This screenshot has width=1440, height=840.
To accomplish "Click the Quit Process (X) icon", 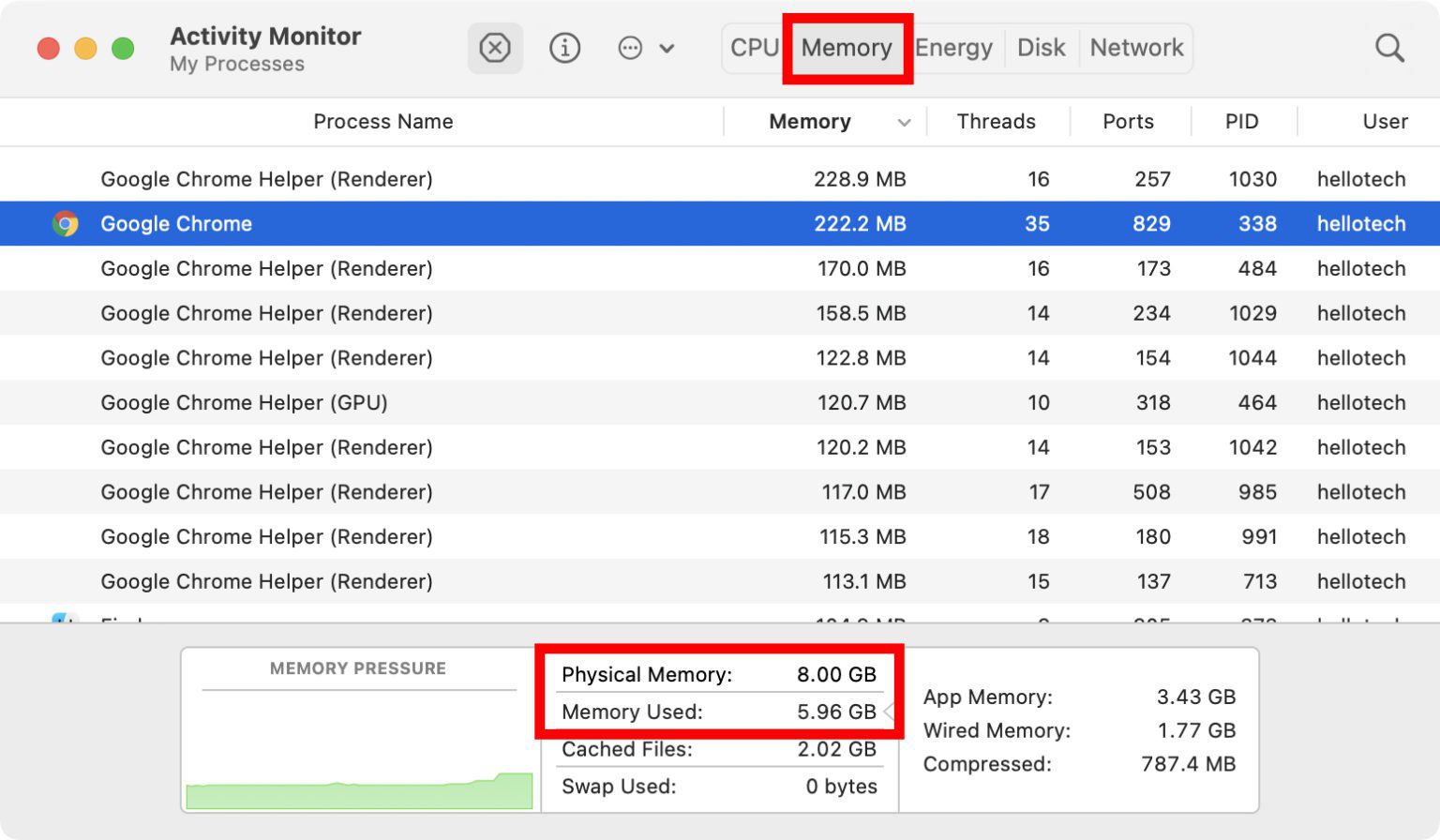I will [495, 48].
